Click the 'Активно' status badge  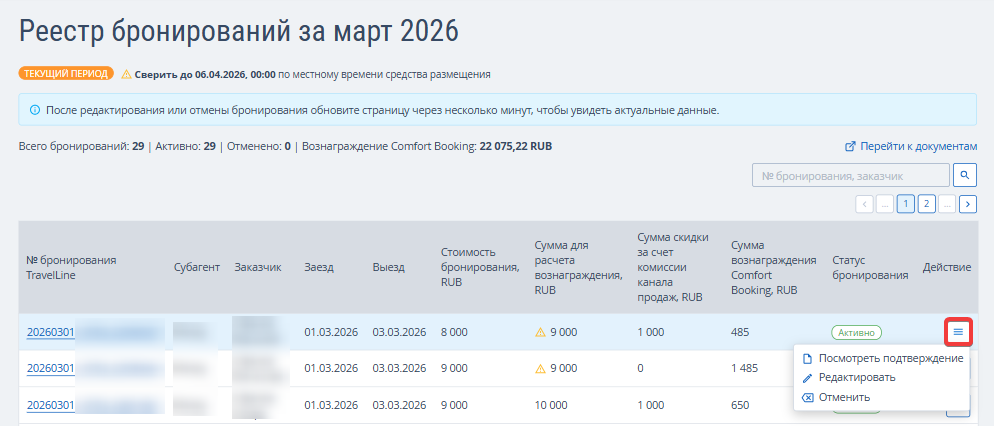coord(856,332)
